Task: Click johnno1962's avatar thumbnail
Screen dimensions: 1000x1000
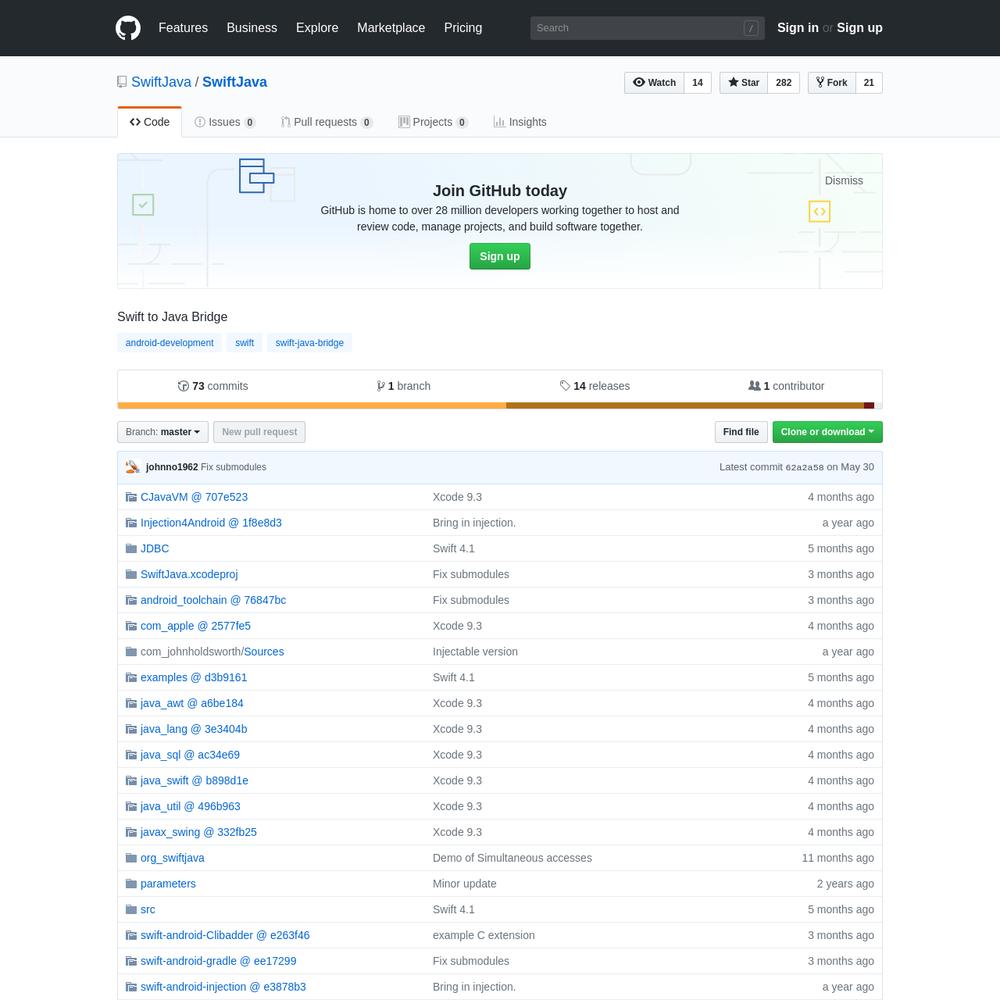Action: (133, 467)
